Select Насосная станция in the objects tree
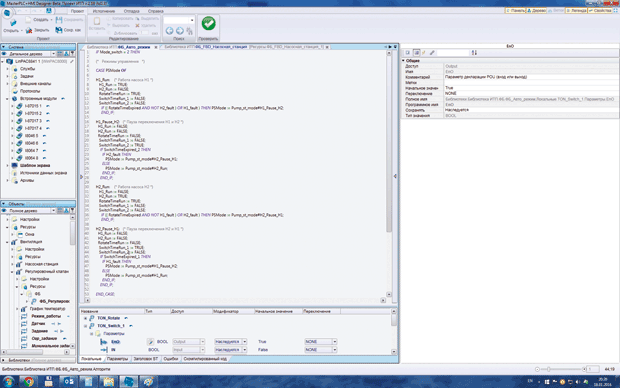The width and height of the screenshot is (620, 388). (41, 264)
